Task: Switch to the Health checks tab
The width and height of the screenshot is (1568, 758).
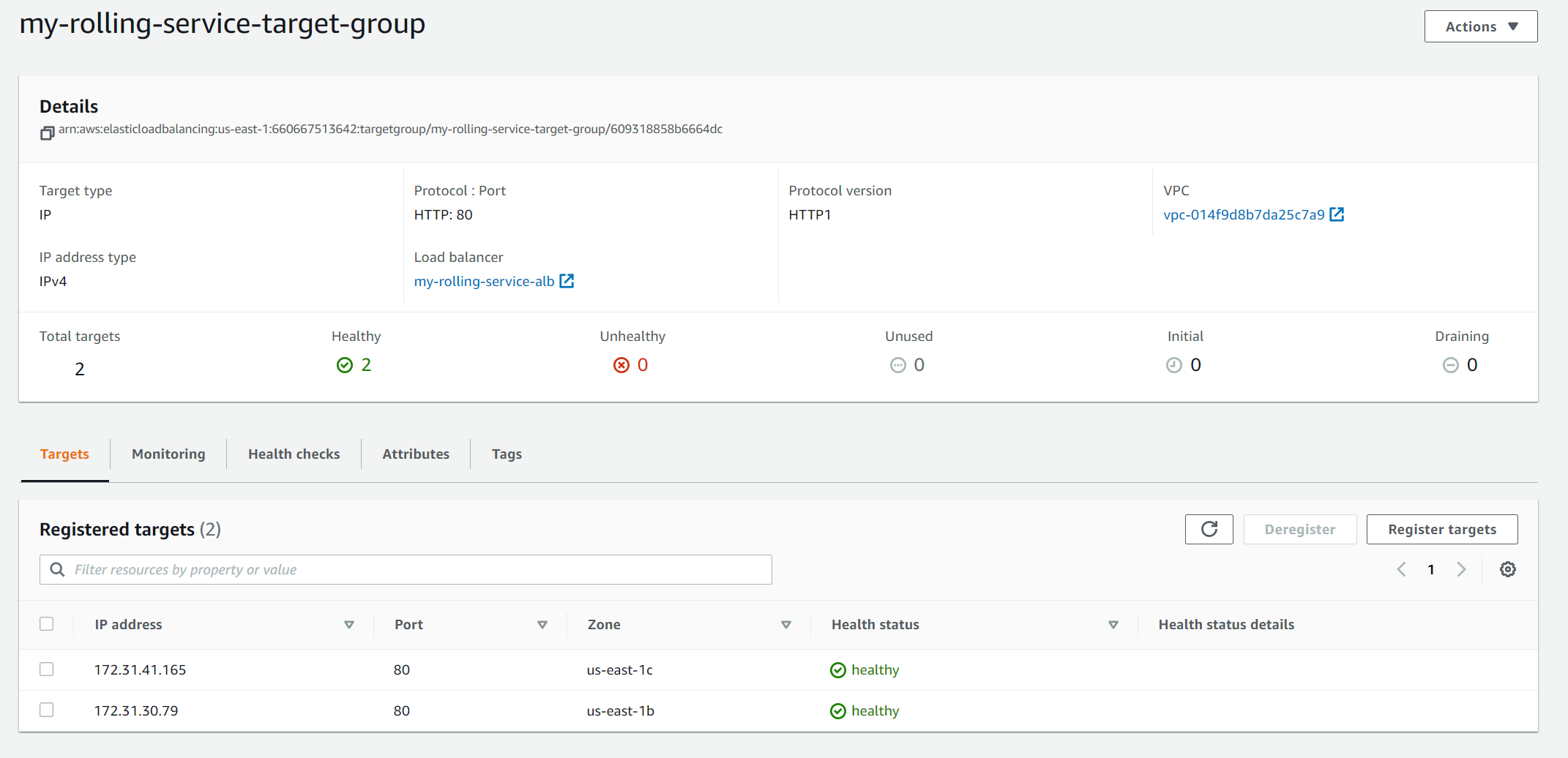Action: click(x=294, y=454)
